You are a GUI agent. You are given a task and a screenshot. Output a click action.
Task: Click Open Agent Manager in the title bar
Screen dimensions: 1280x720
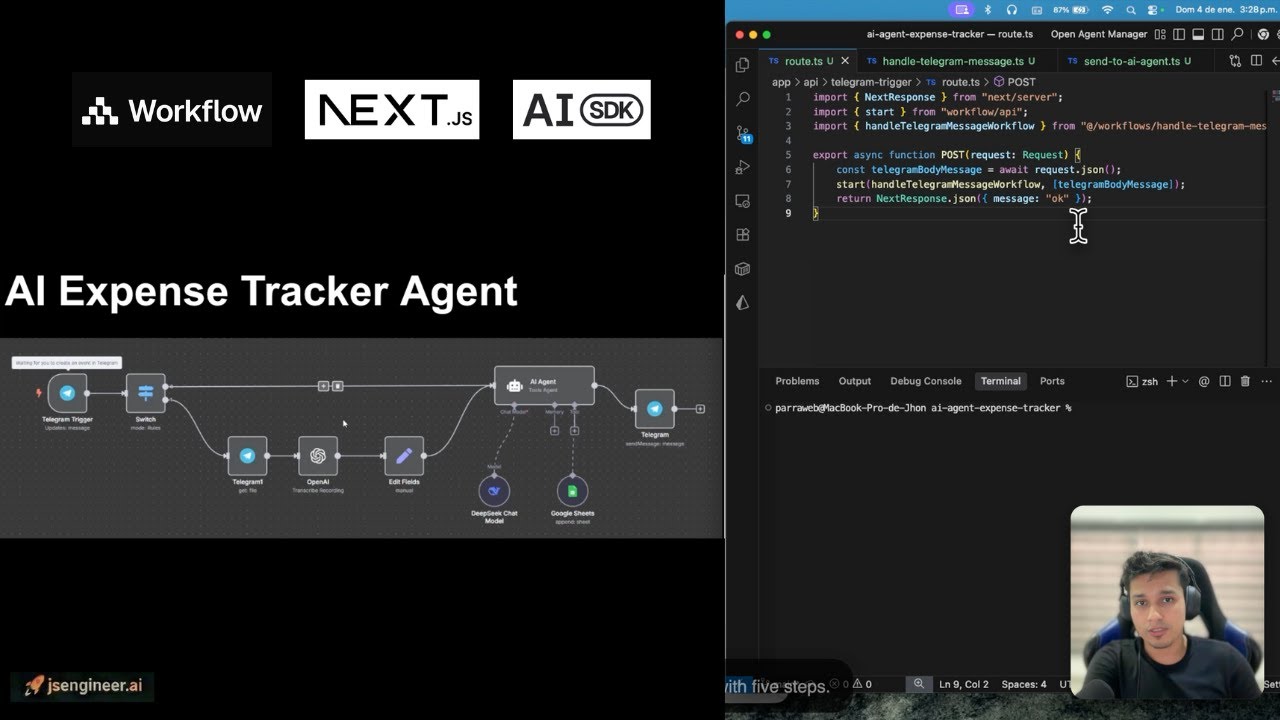coord(1098,34)
